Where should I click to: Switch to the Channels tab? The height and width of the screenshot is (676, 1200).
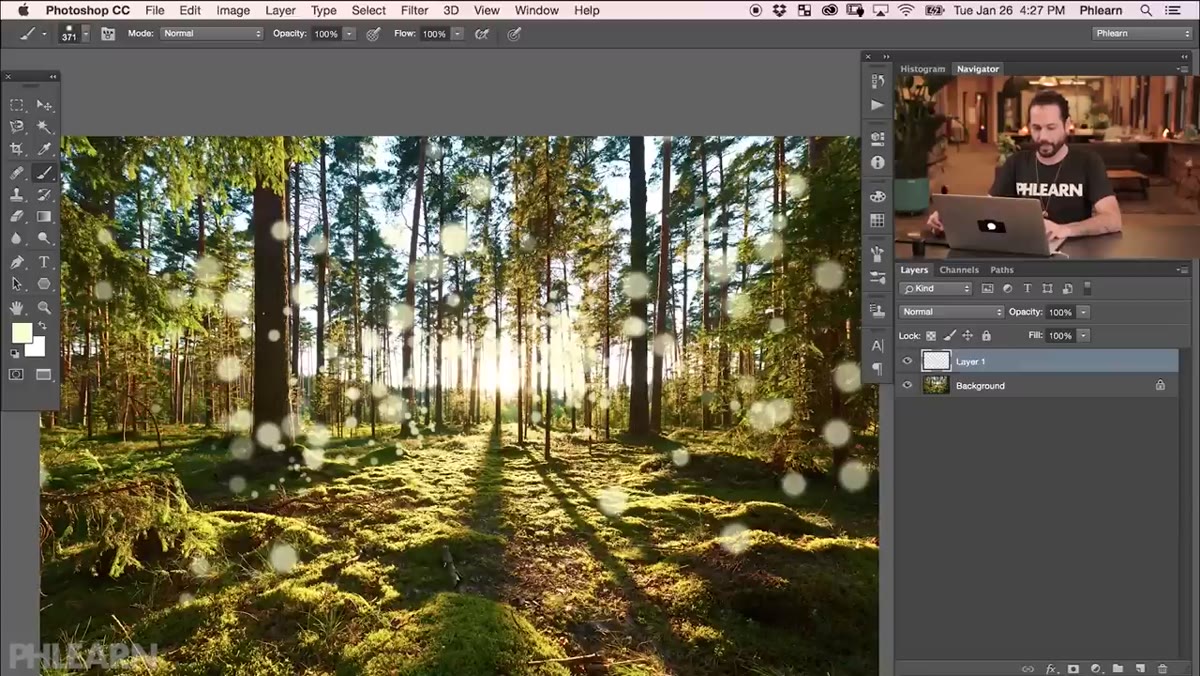click(959, 270)
